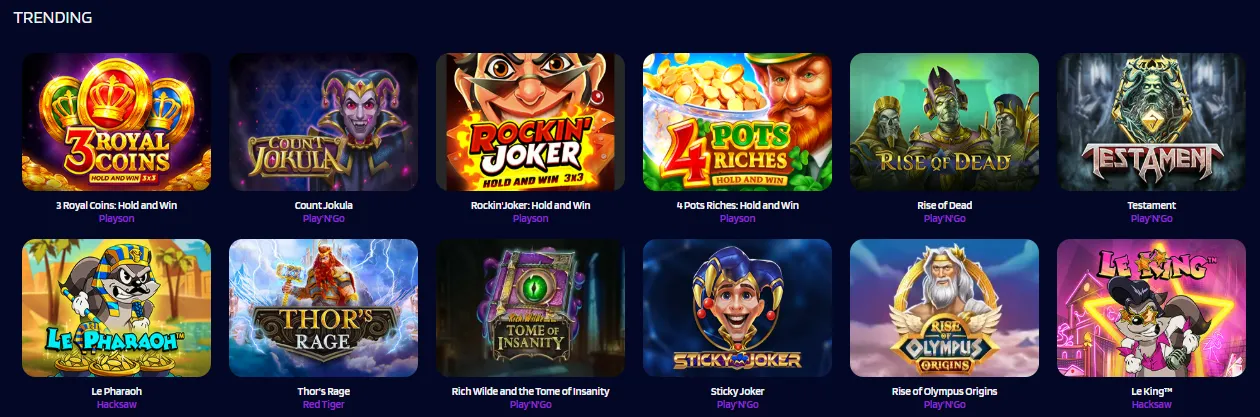This screenshot has width=1260, height=417.
Task: Select the Thor's Rage game image
Action: (323, 308)
